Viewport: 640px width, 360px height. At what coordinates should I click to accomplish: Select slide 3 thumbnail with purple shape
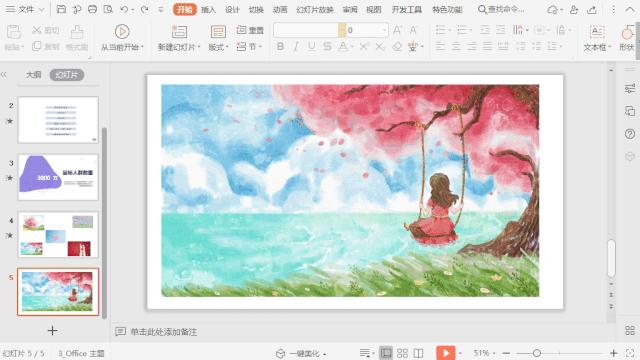pyautogui.click(x=58, y=177)
